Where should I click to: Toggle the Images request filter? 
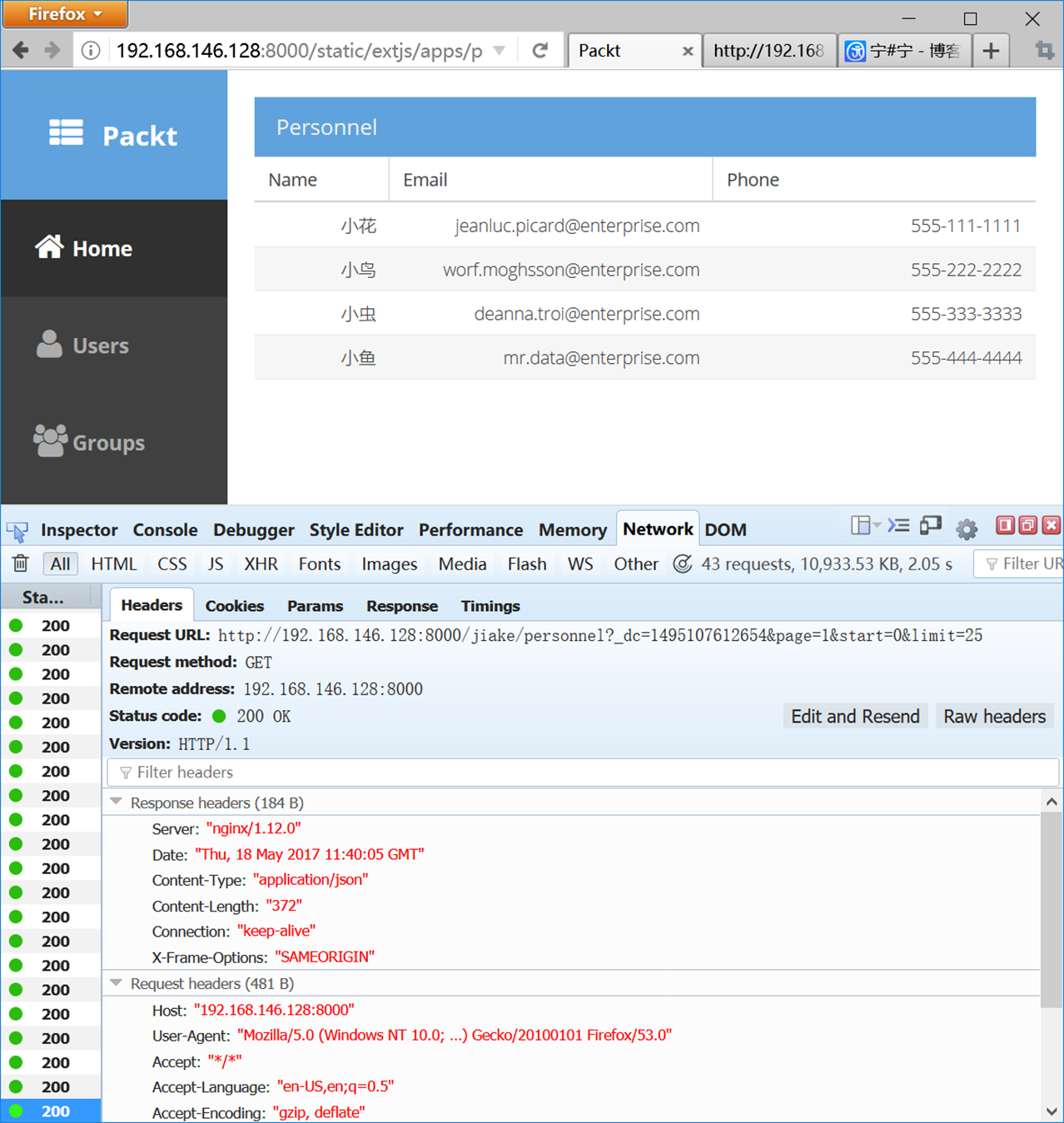tap(390, 564)
